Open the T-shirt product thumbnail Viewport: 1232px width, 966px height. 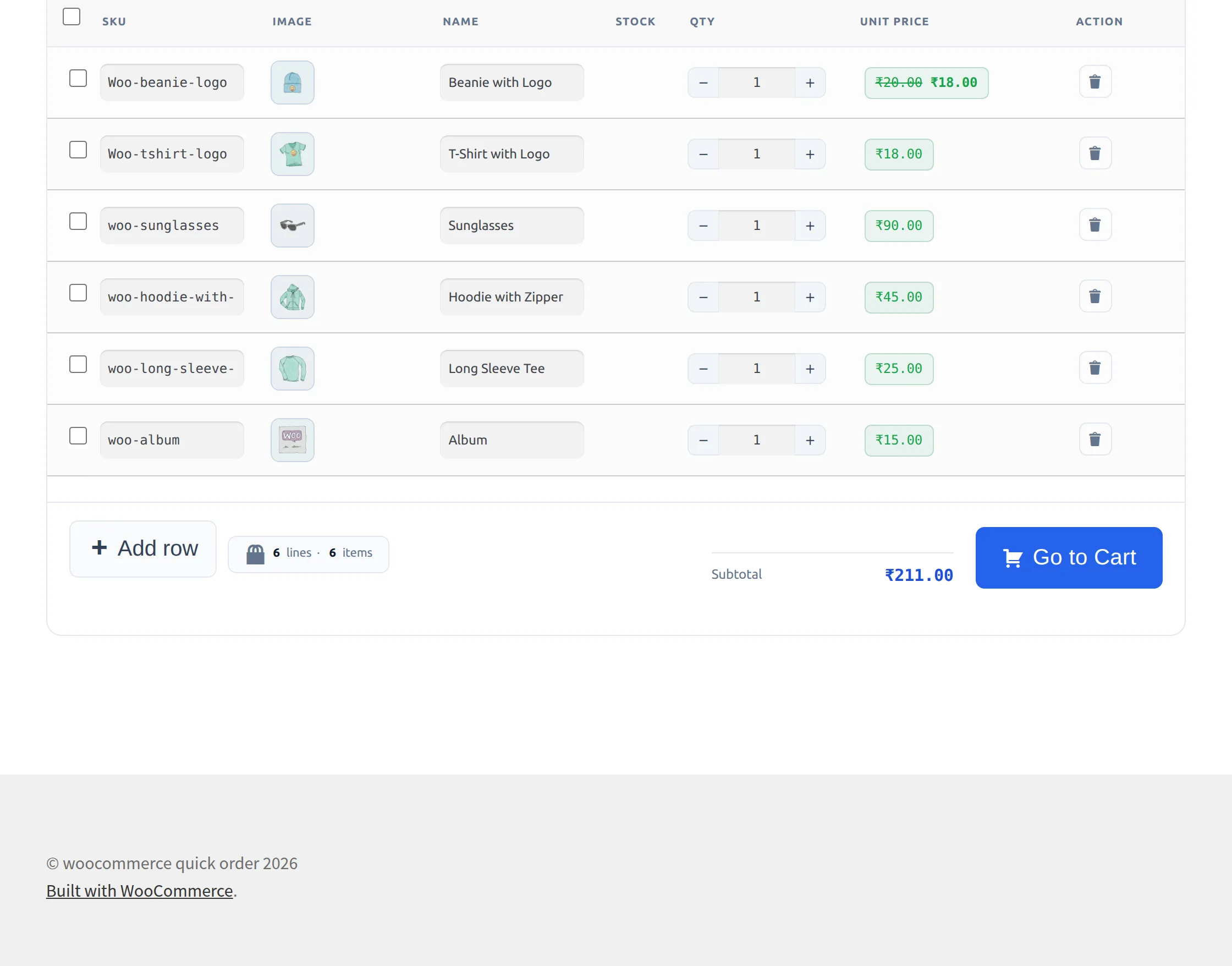coord(292,154)
